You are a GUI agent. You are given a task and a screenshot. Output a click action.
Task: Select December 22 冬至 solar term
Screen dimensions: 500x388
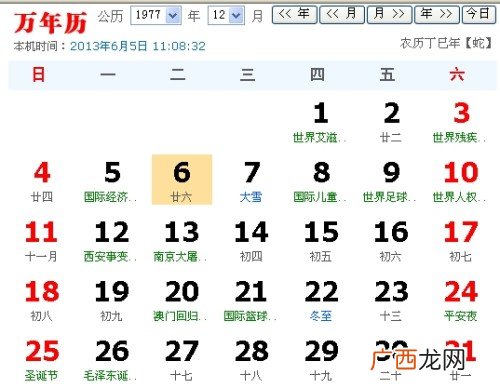321,301
